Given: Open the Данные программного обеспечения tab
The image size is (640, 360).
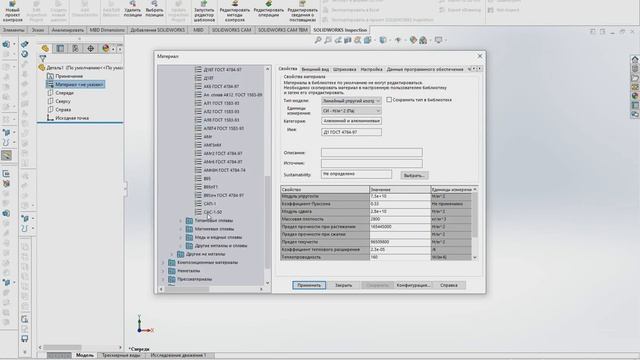Looking at the screenshot, I should tap(425, 69).
